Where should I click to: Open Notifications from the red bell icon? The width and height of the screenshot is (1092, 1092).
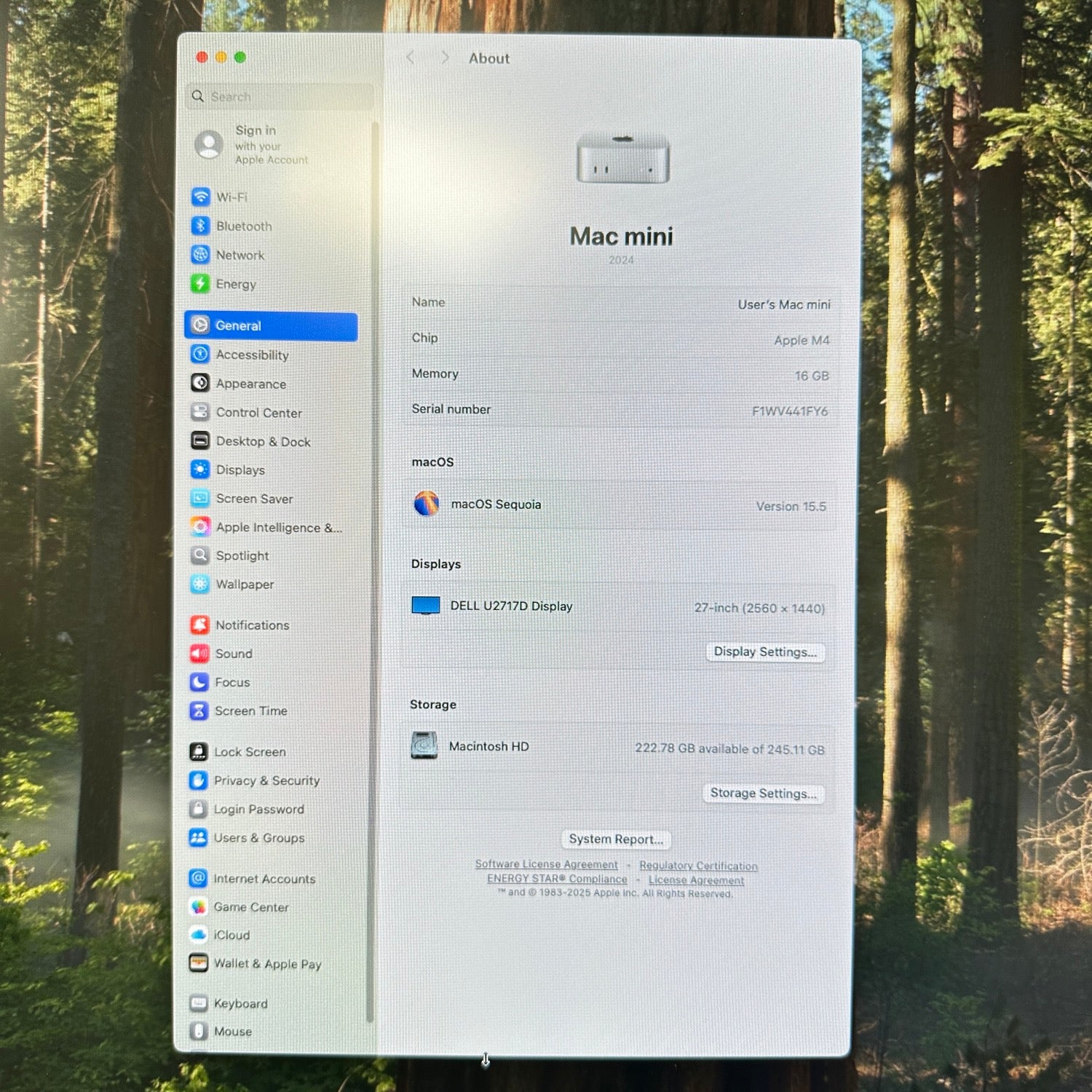[x=199, y=625]
